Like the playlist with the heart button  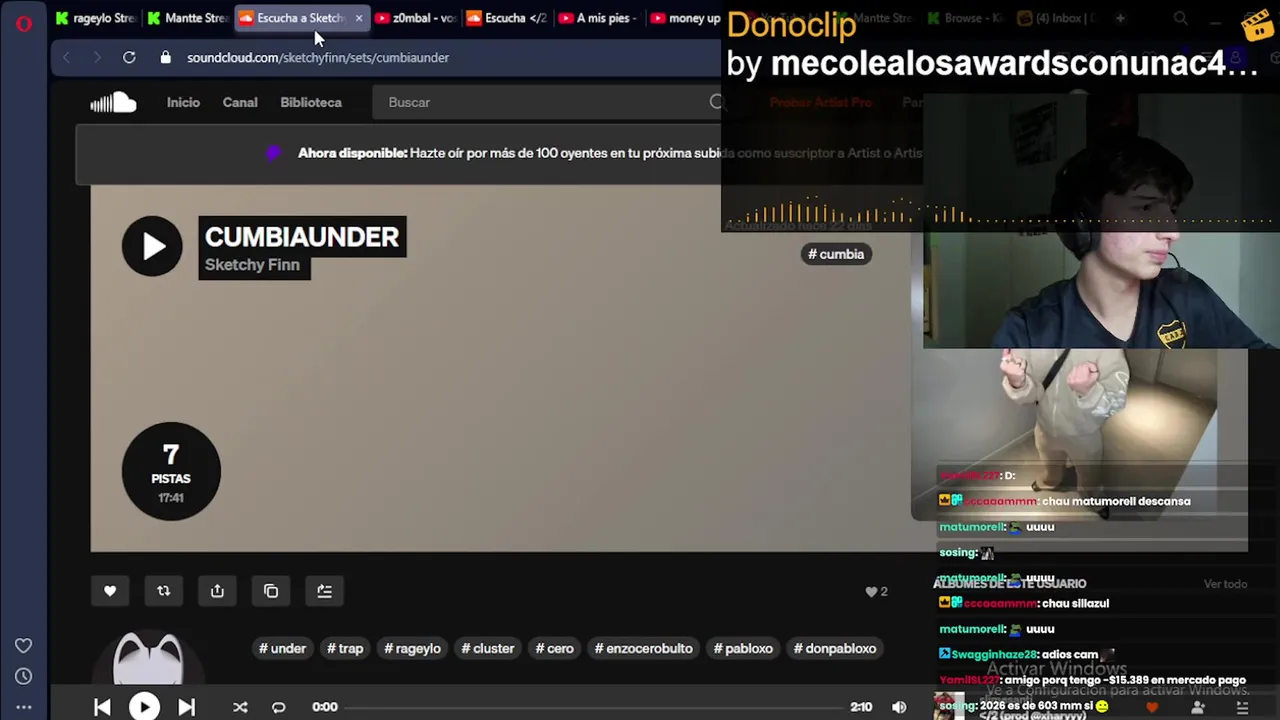pos(110,591)
